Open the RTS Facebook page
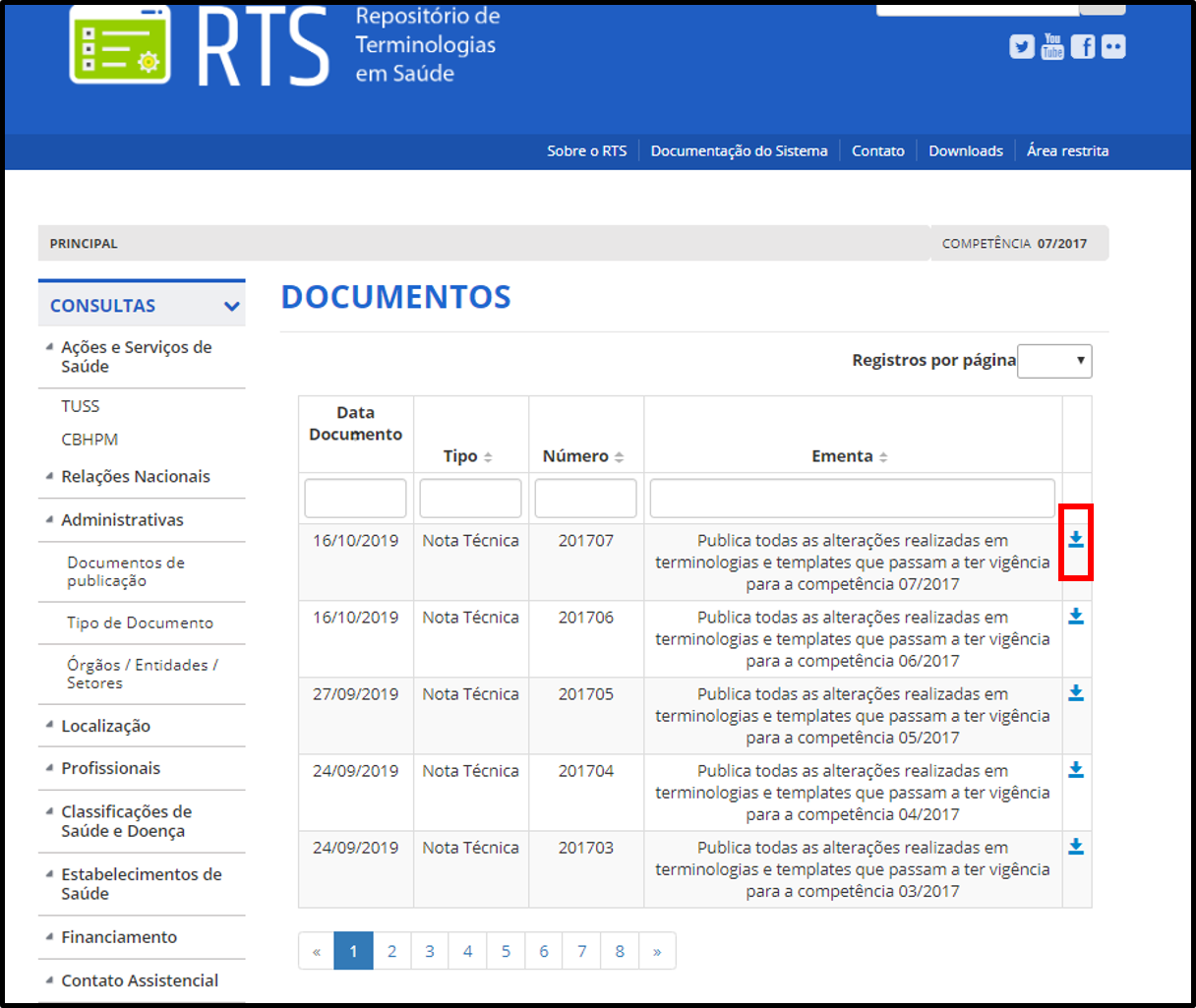 [1083, 46]
